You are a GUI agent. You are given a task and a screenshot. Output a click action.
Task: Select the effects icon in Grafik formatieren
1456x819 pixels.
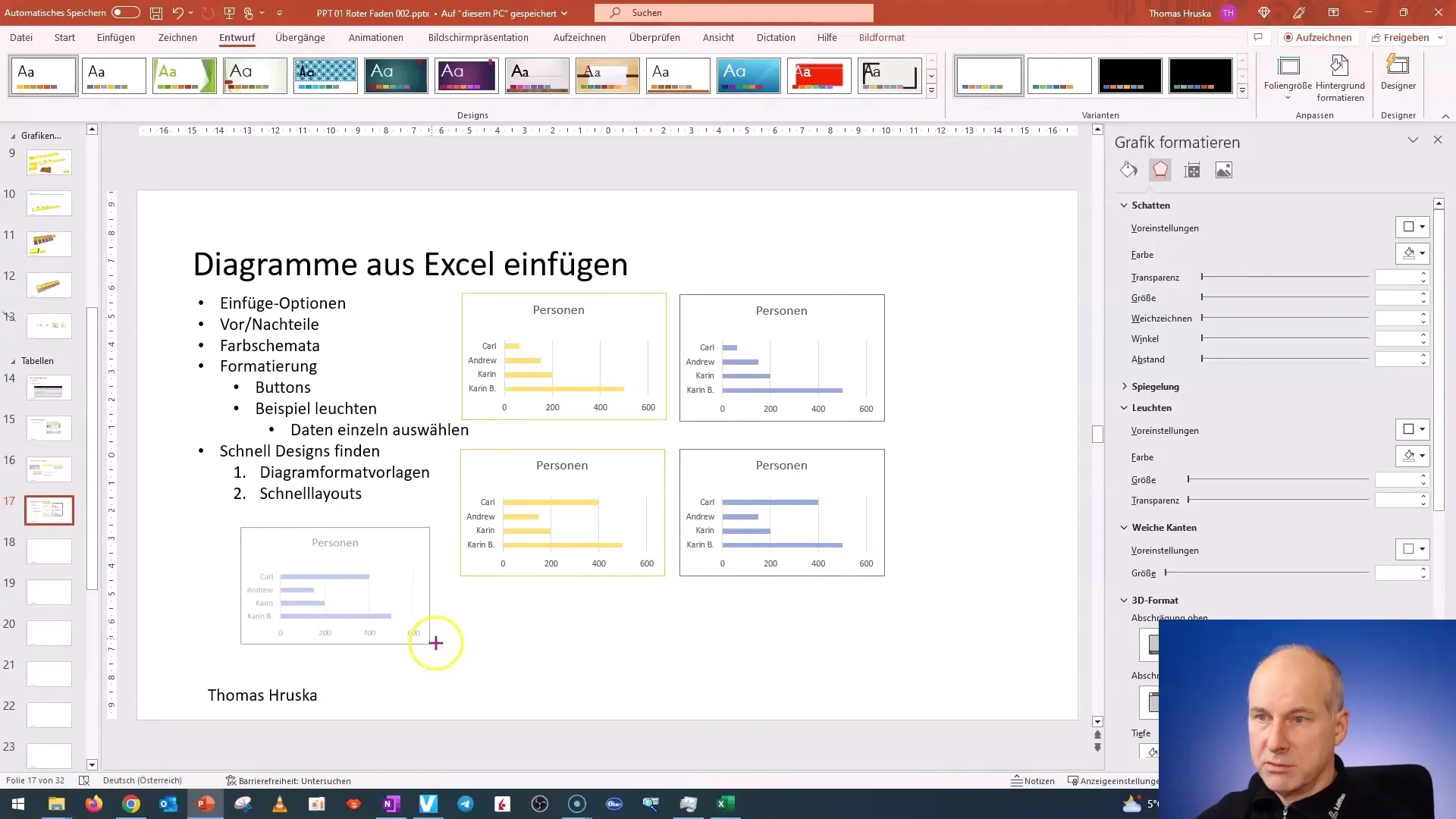1159,170
